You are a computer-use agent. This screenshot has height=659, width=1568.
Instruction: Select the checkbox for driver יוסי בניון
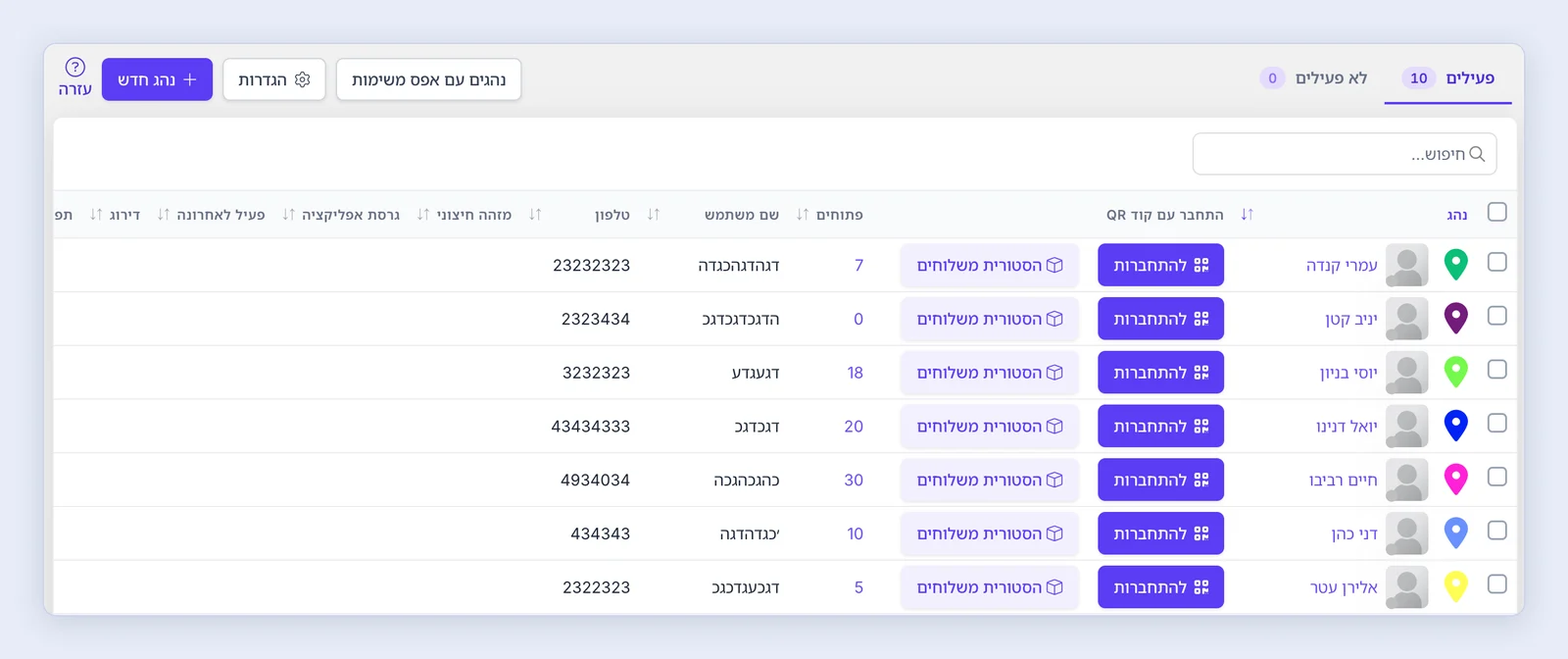(1497, 370)
